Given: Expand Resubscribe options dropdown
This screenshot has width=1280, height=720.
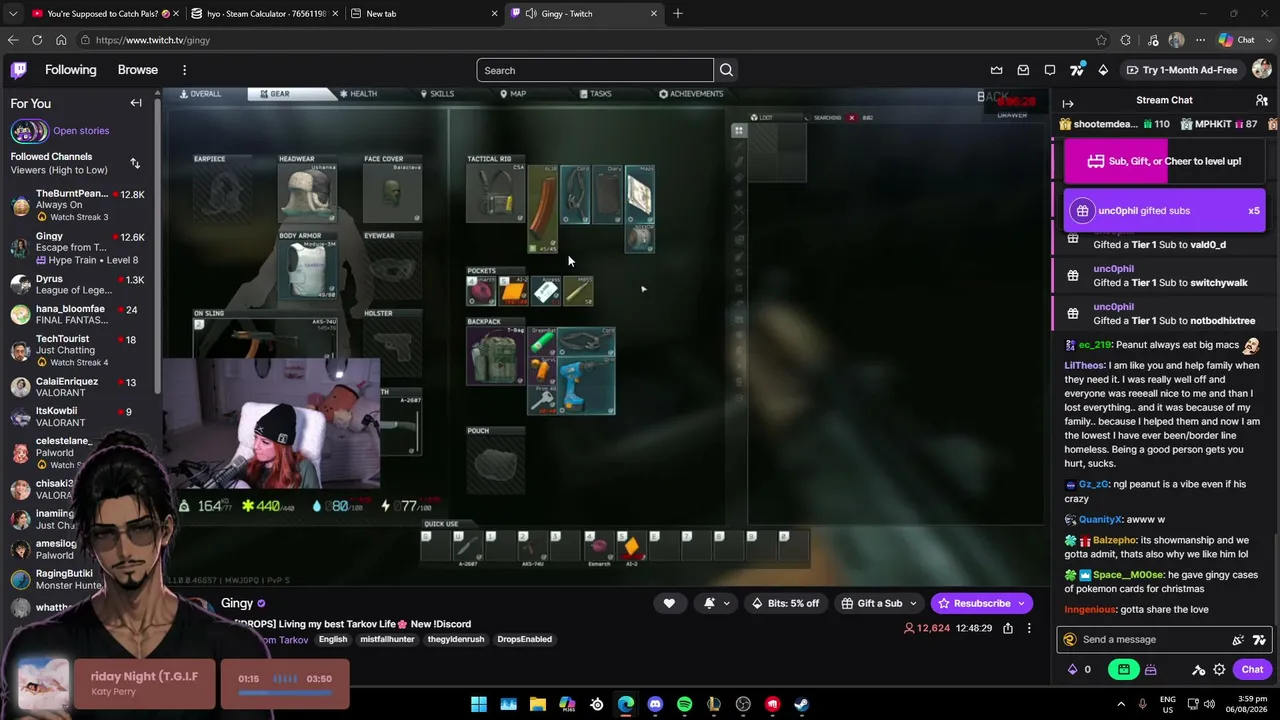Looking at the screenshot, I should pos(1021,603).
